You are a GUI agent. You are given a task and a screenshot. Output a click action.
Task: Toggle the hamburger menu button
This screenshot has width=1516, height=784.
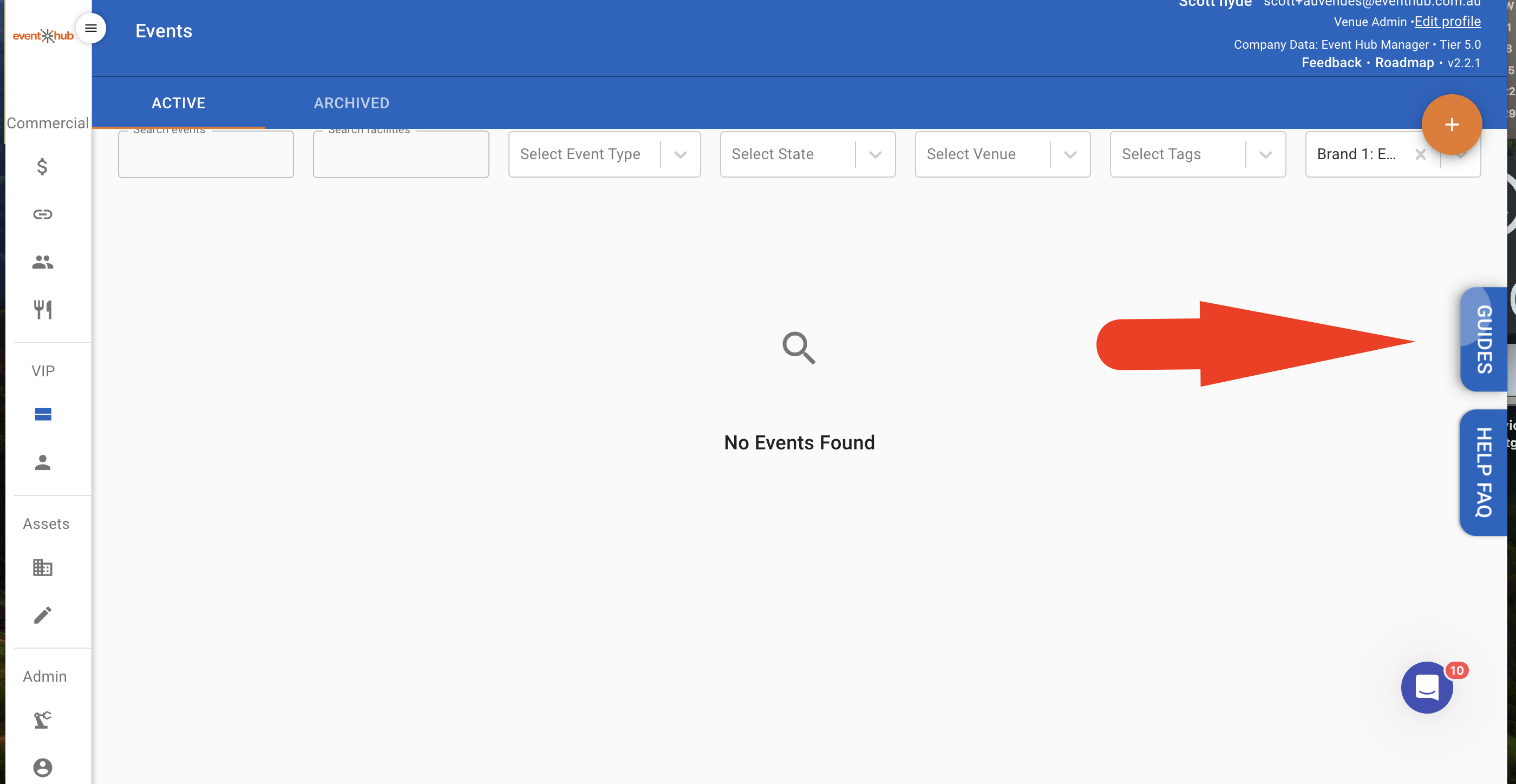coord(90,28)
